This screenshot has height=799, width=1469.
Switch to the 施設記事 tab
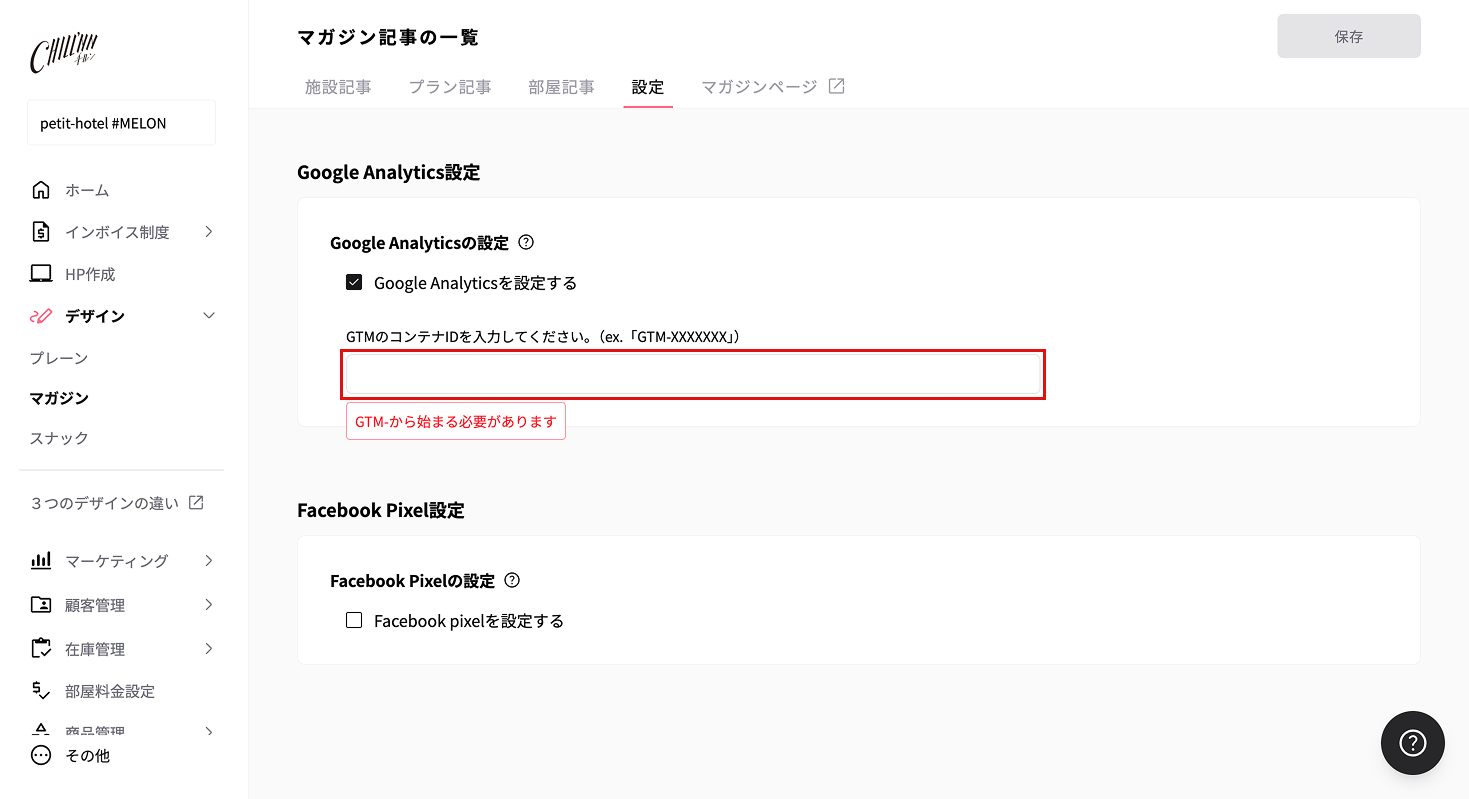tap(338, 87)
